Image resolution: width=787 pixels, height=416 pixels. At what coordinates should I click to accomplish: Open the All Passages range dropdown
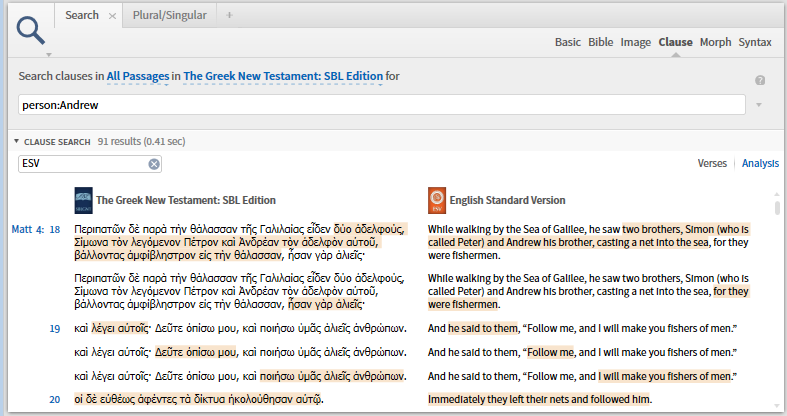pyautogui.click(x=138, y=76)
